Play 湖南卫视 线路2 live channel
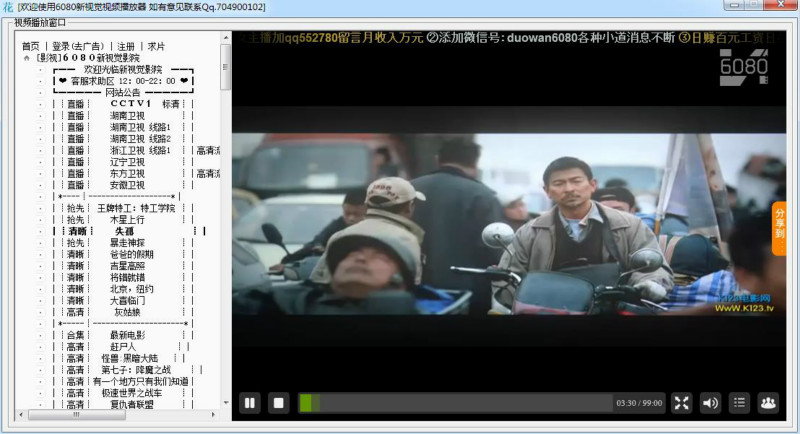800x434 pixels. (x=123, y=139)
